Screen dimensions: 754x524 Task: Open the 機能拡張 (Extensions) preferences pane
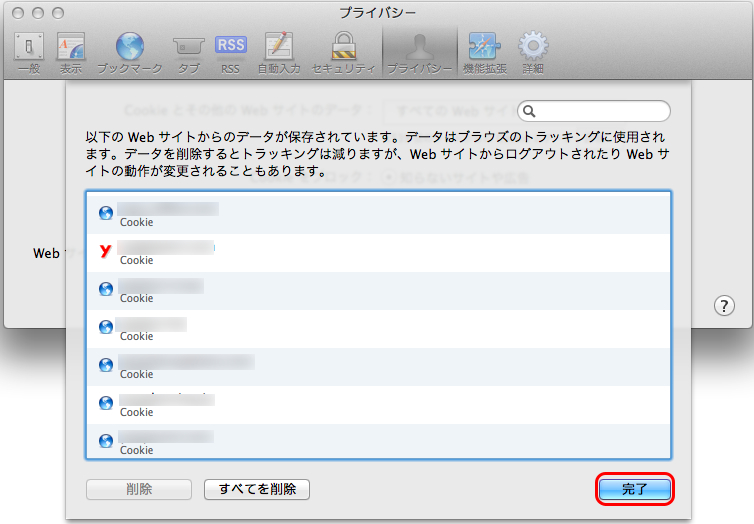tap(485, 52)
